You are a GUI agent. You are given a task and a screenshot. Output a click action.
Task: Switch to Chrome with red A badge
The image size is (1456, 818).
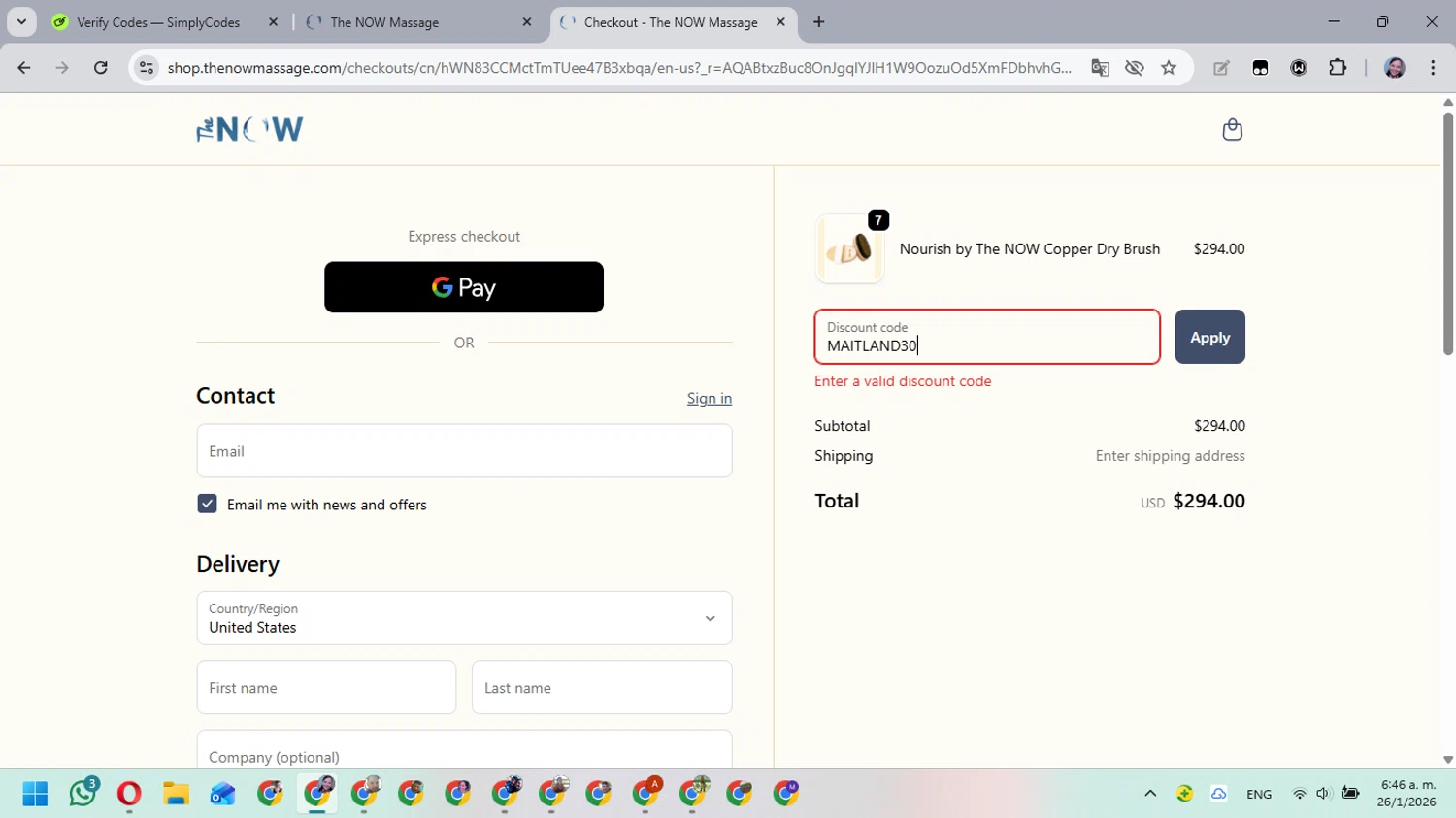click(645, 794)
